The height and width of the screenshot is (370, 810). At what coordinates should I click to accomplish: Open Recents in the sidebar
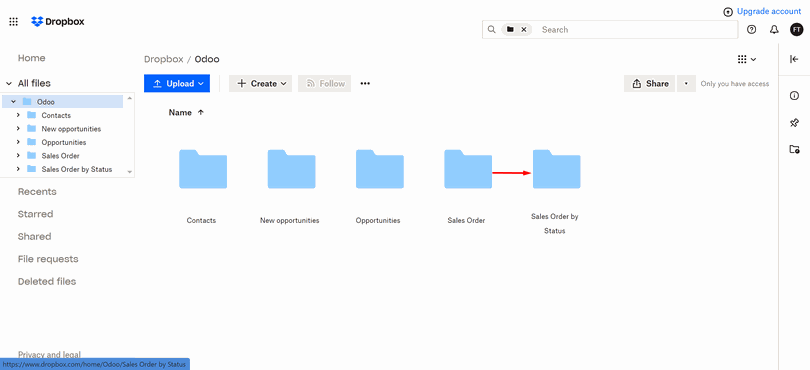click(x=37, y=192)
